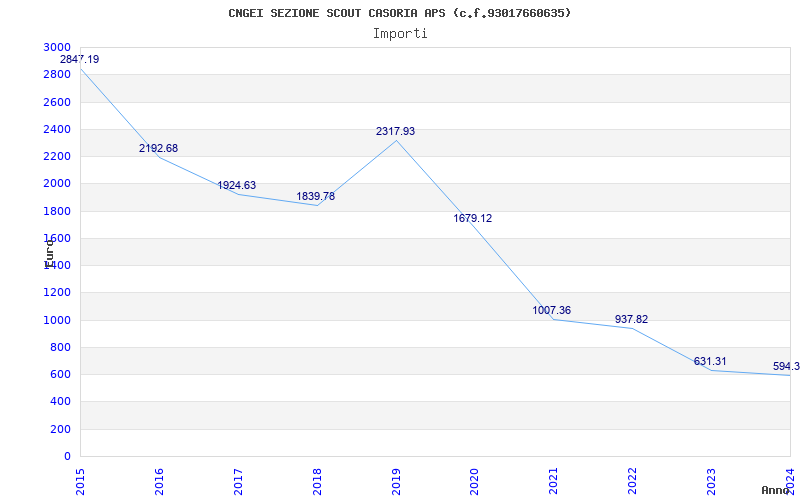The width and height of the screenshot is (800, 500).
Task: Click the Anno axis title
Action: pyautogui.click(x=775, y=490)
